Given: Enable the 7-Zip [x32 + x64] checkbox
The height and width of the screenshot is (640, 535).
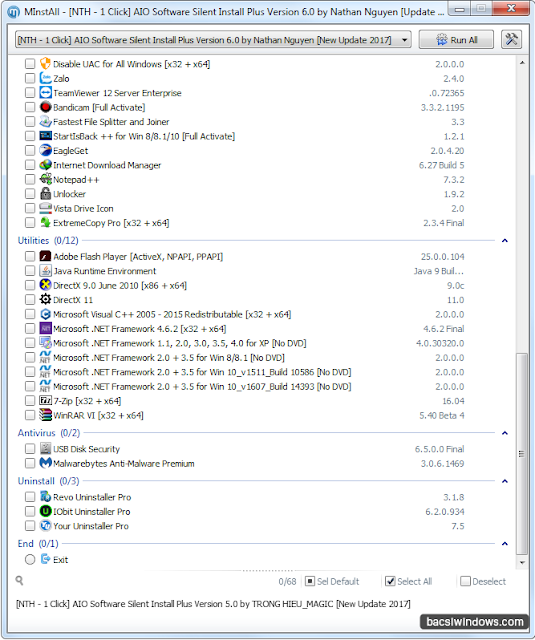Looking at the screenshot, I should pyautogui.click(x=30, y=400).
